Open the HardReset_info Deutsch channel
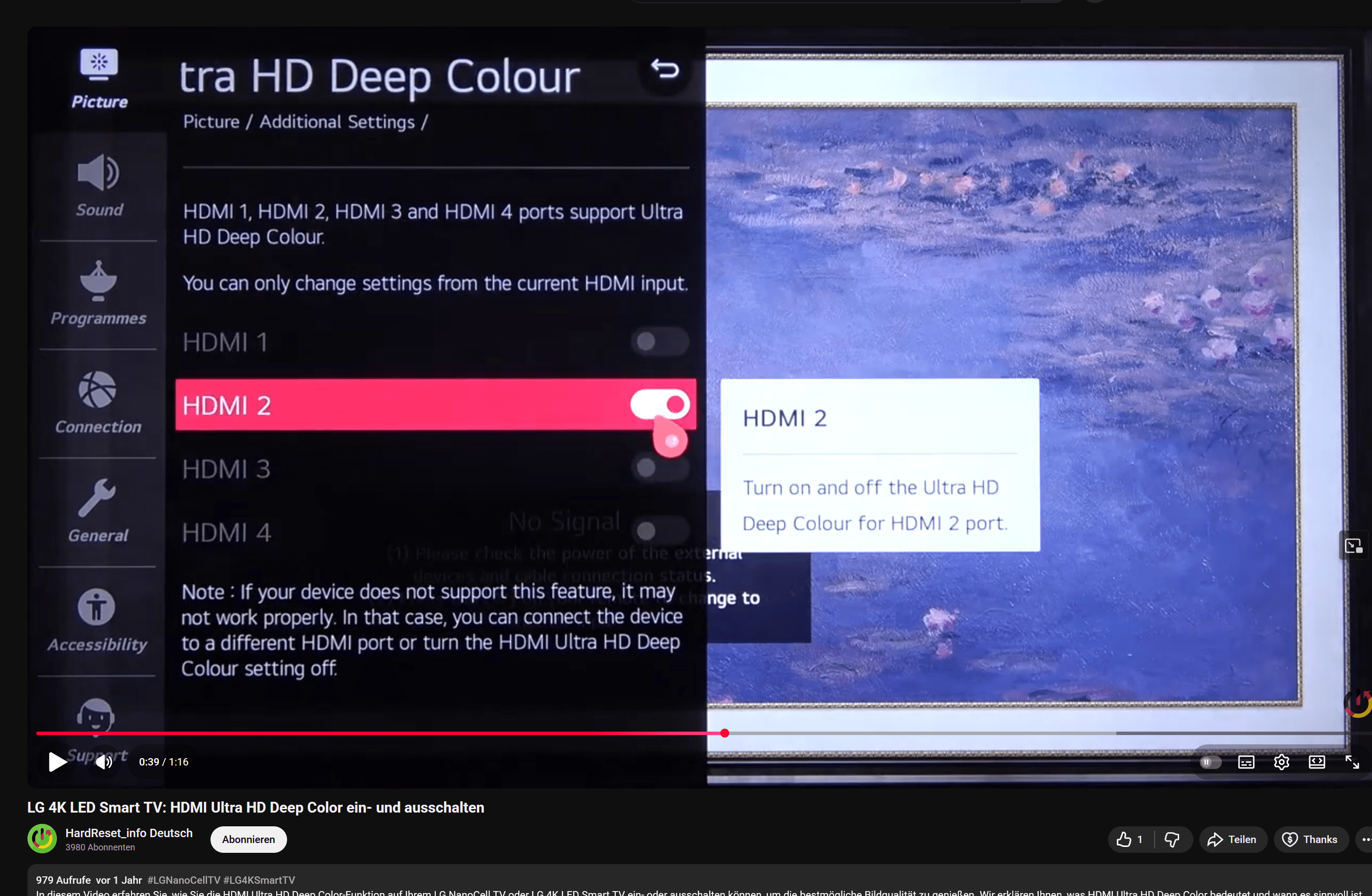 tap(129, 833)
